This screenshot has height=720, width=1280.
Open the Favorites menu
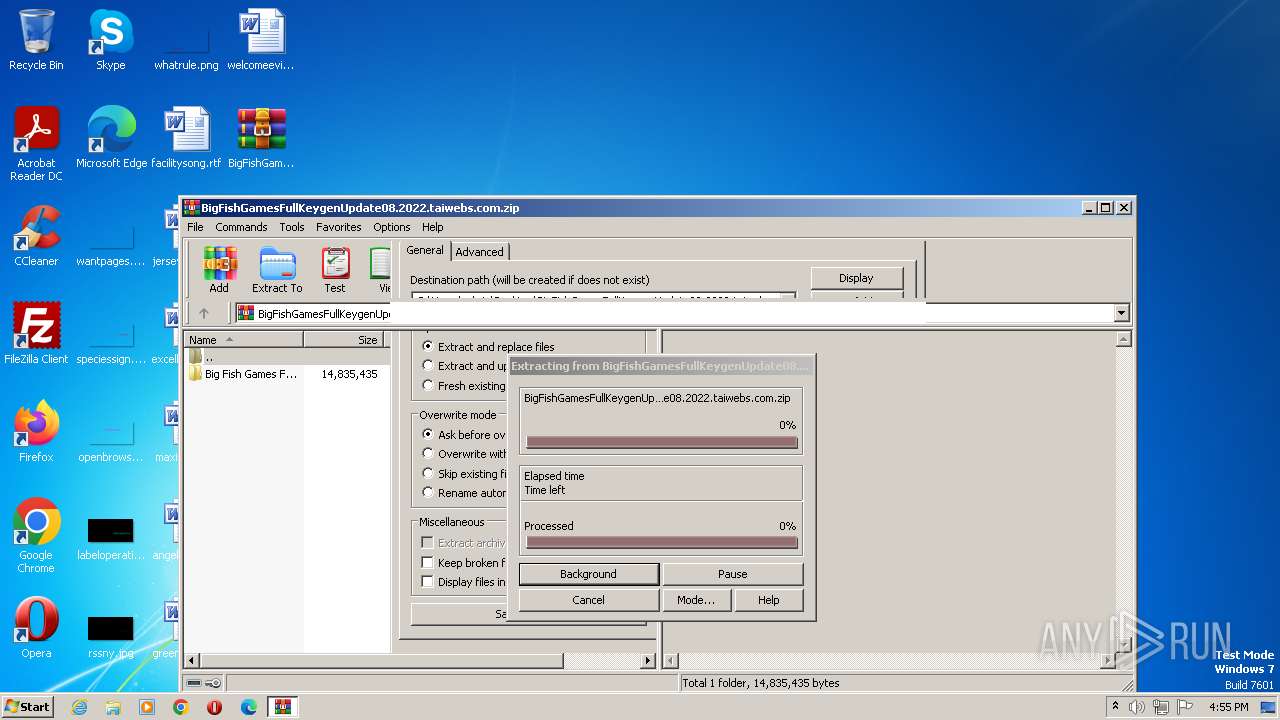click(339, 227)
